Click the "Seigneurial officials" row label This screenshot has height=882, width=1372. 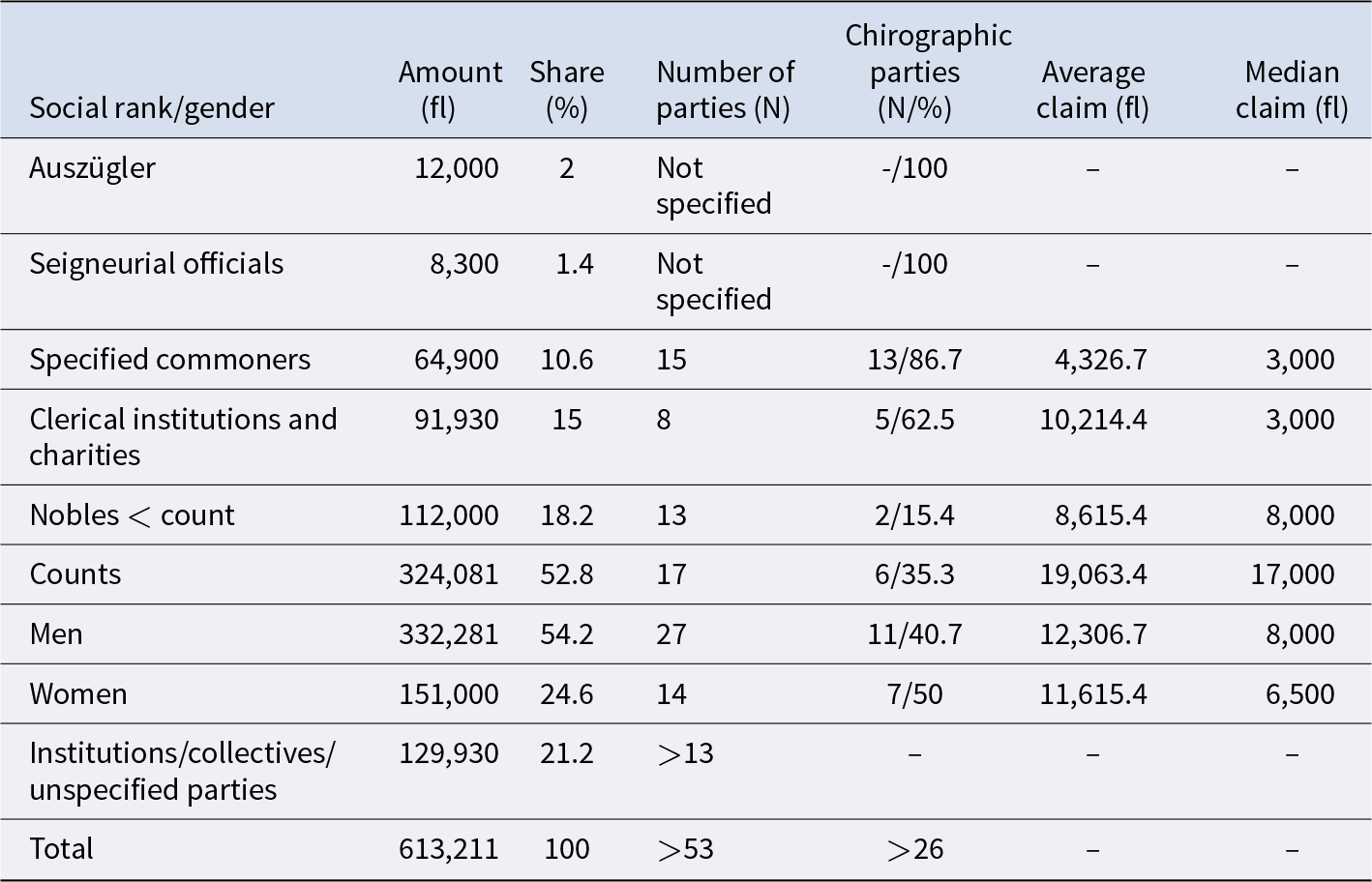point(156,264)
